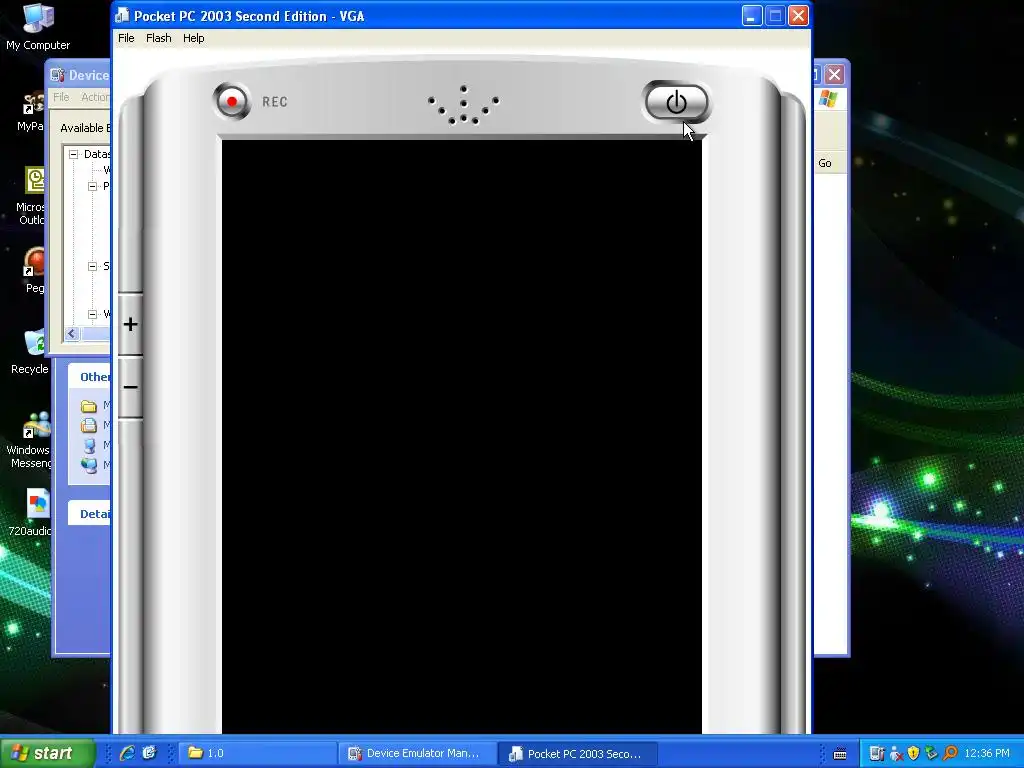
Task: Open the Actions menu in Device Emulator Manager
Action: (x=95, y=97)
